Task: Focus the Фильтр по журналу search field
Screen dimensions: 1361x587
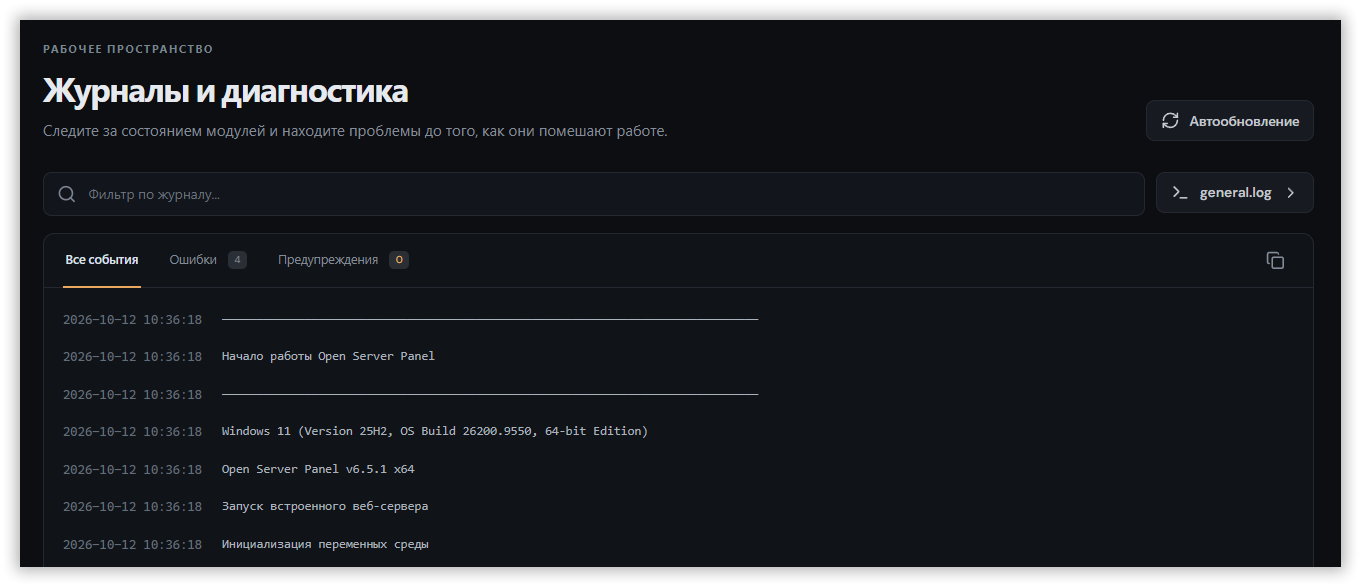Action: click(x=594, y=194)
